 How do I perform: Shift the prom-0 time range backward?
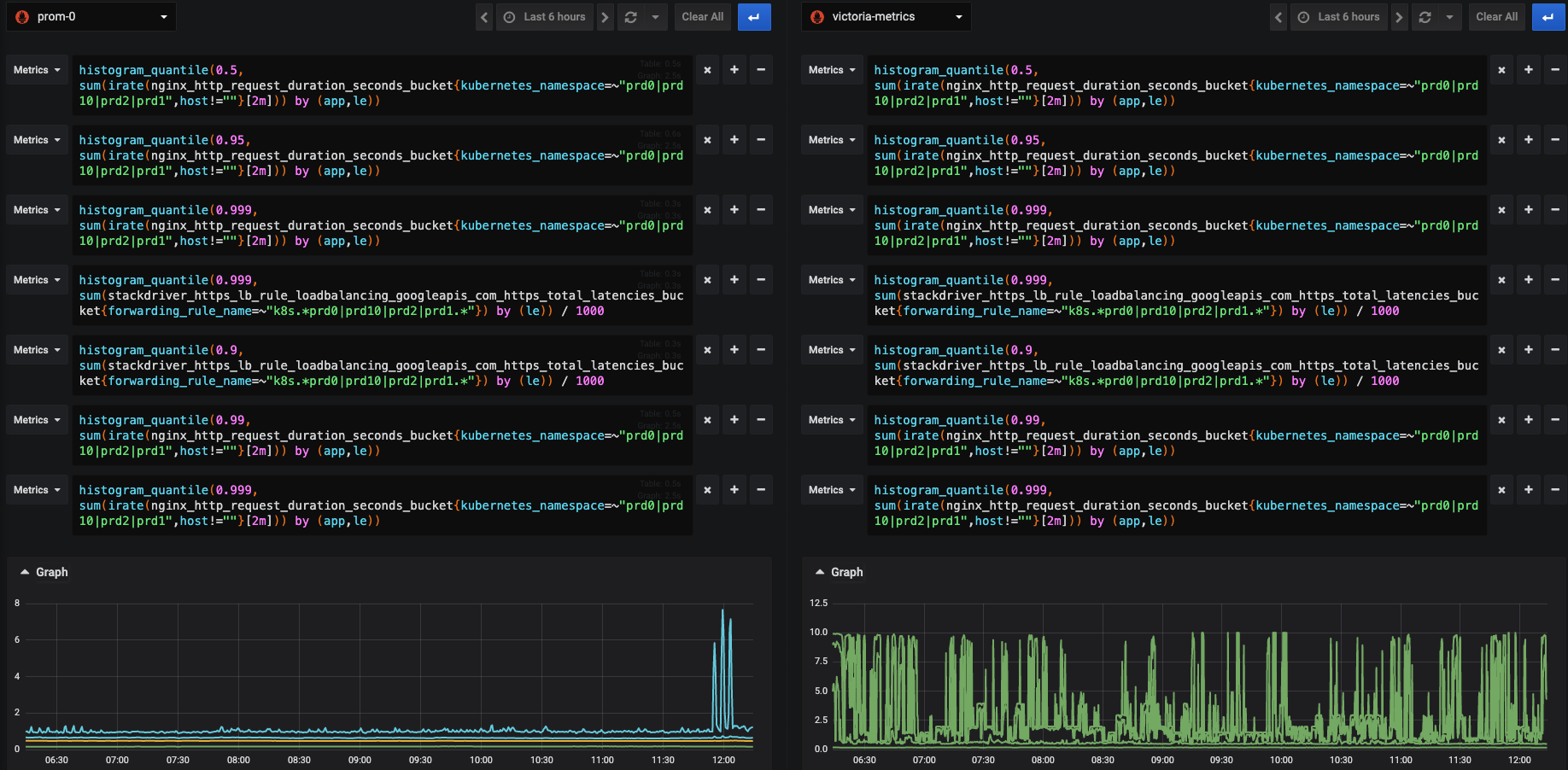coord(483,16)
